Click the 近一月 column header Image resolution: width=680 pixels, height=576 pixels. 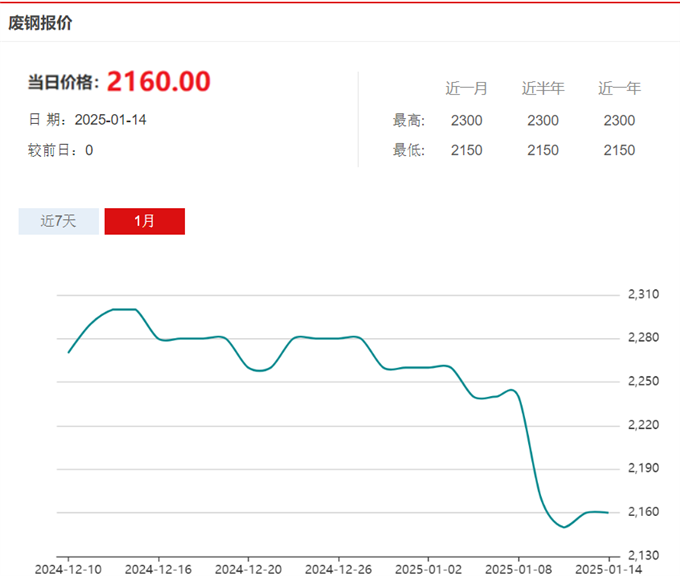(467, 88)
